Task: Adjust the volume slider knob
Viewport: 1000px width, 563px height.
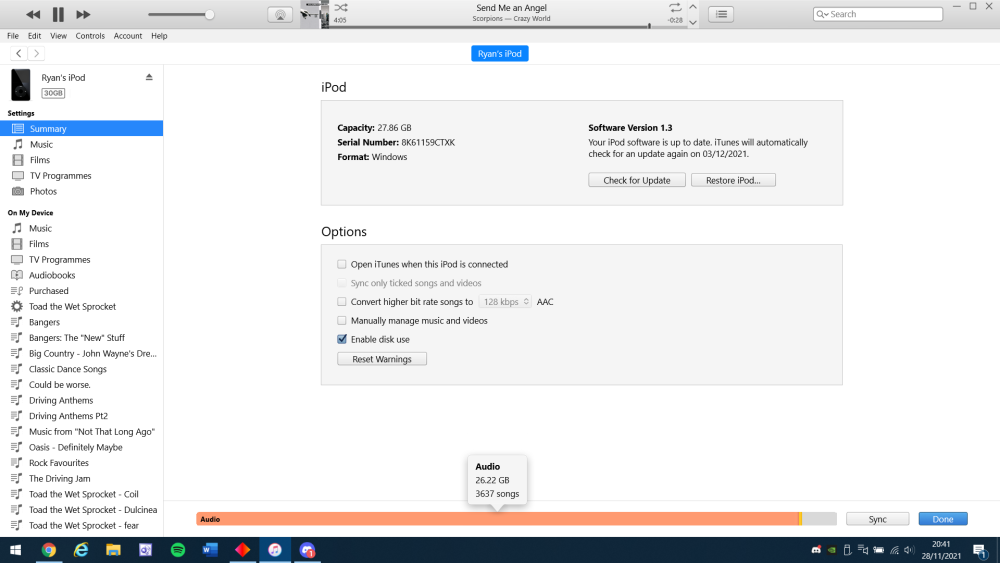Action: click(209, 15)
